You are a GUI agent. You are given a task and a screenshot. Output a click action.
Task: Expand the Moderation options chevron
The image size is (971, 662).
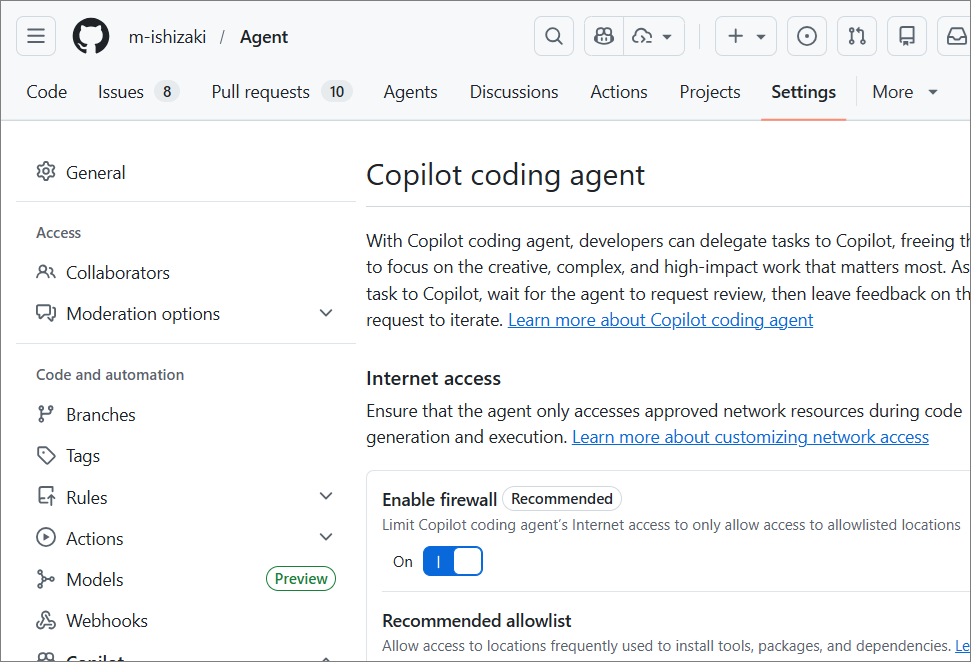click(326, 313)
